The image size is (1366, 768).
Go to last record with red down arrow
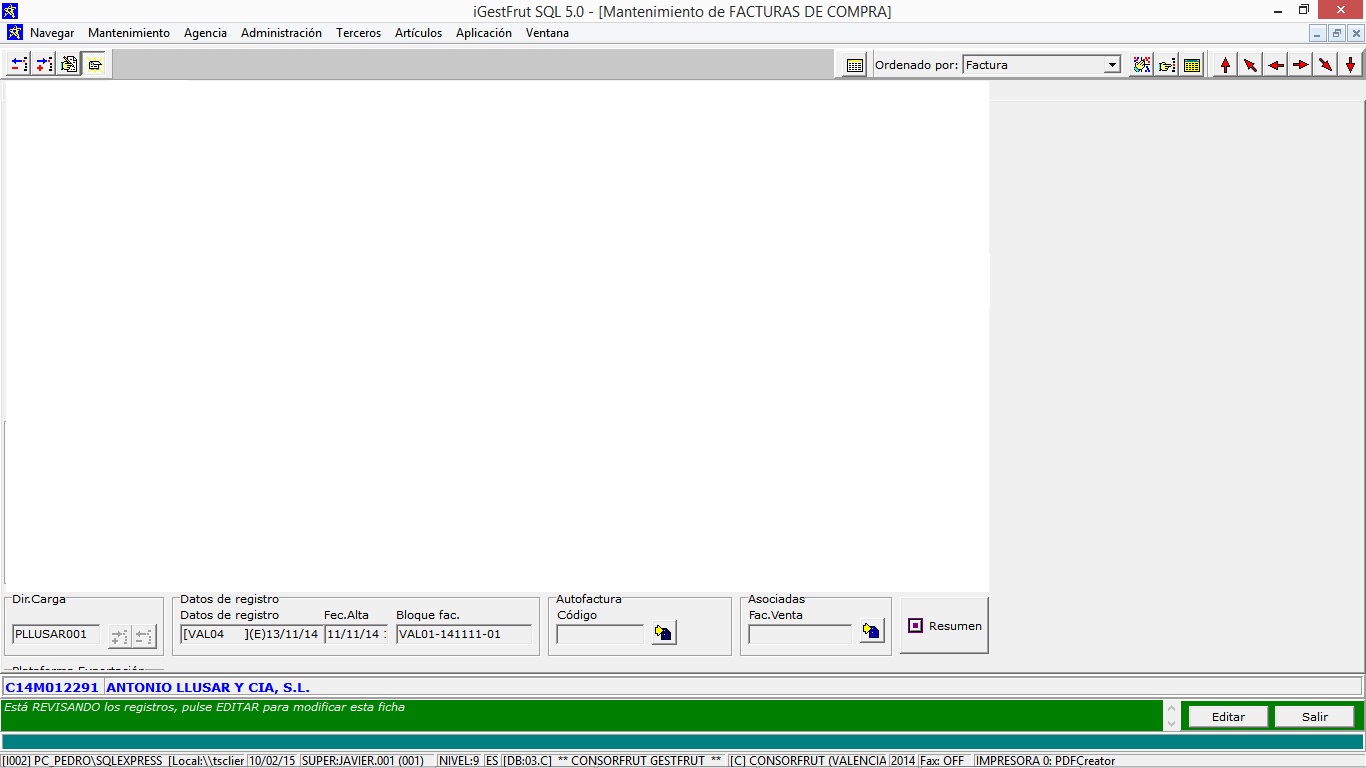click(1350, 65)
